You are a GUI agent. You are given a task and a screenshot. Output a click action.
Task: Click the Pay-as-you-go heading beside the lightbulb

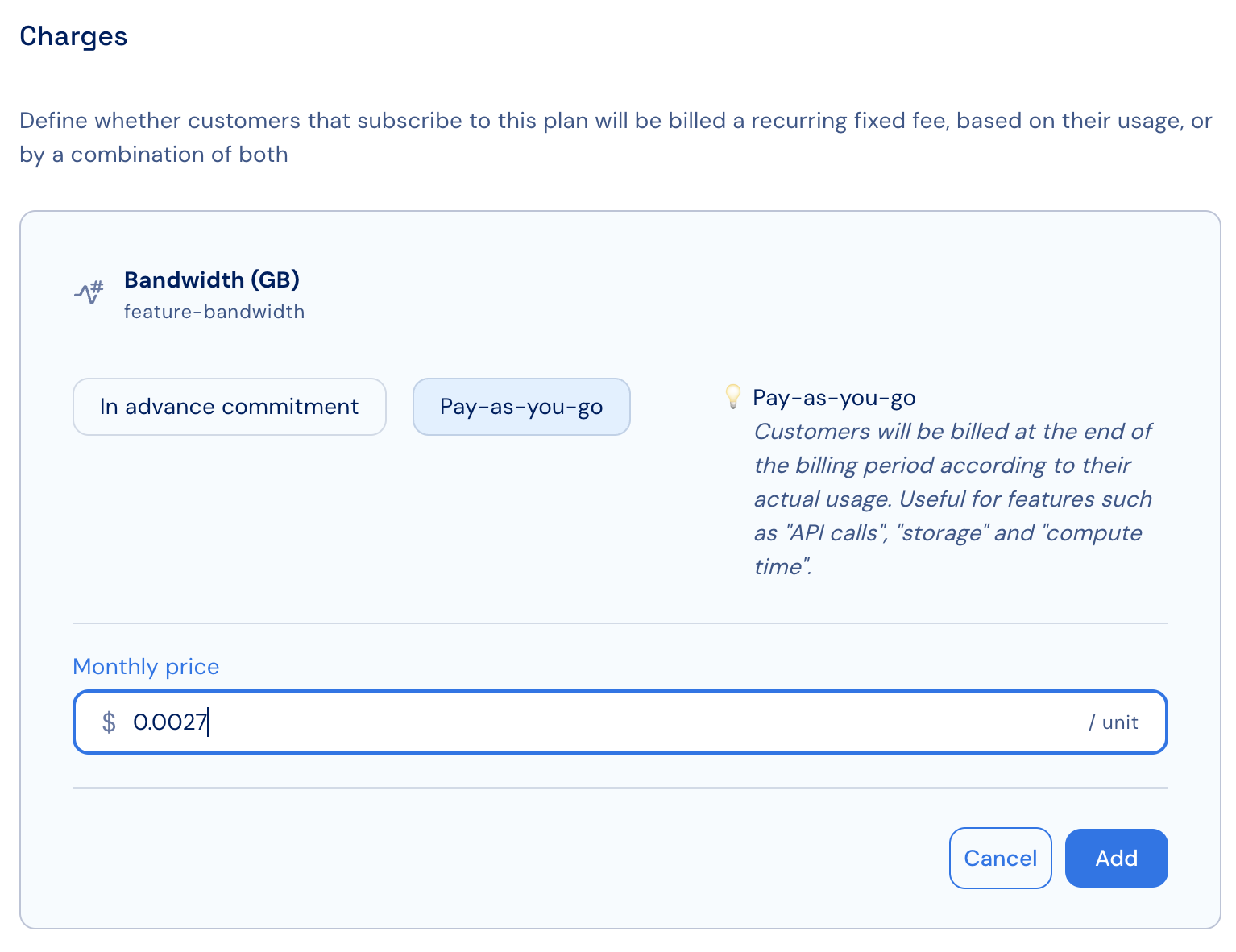[834, 398]
